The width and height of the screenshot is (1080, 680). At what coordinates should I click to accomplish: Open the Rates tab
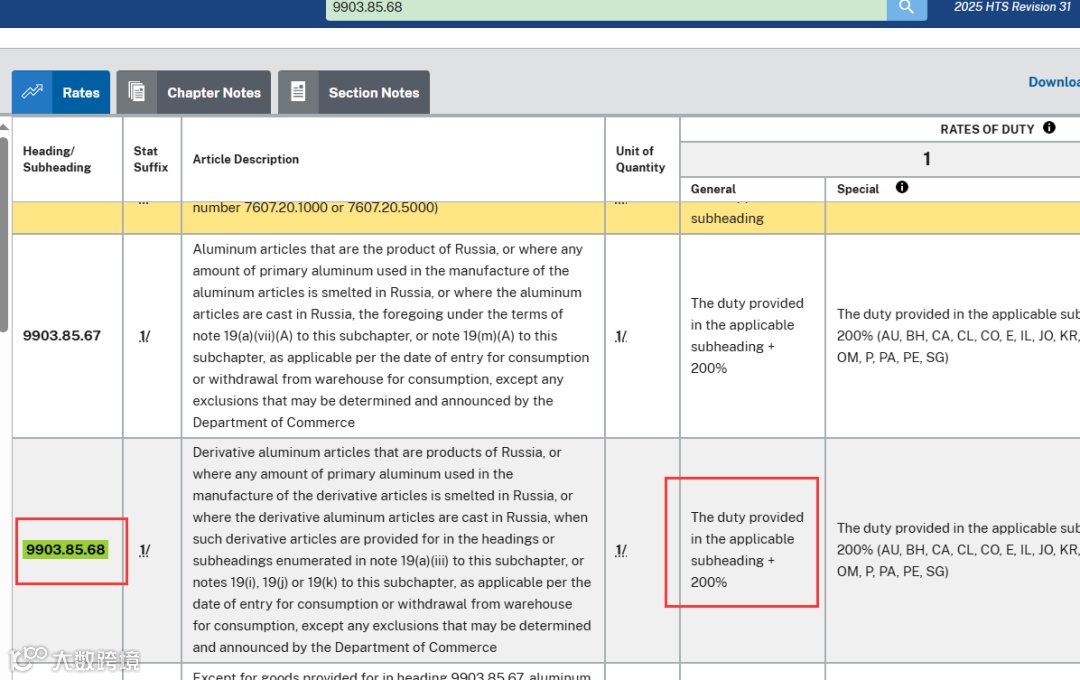tap(61, 92)
